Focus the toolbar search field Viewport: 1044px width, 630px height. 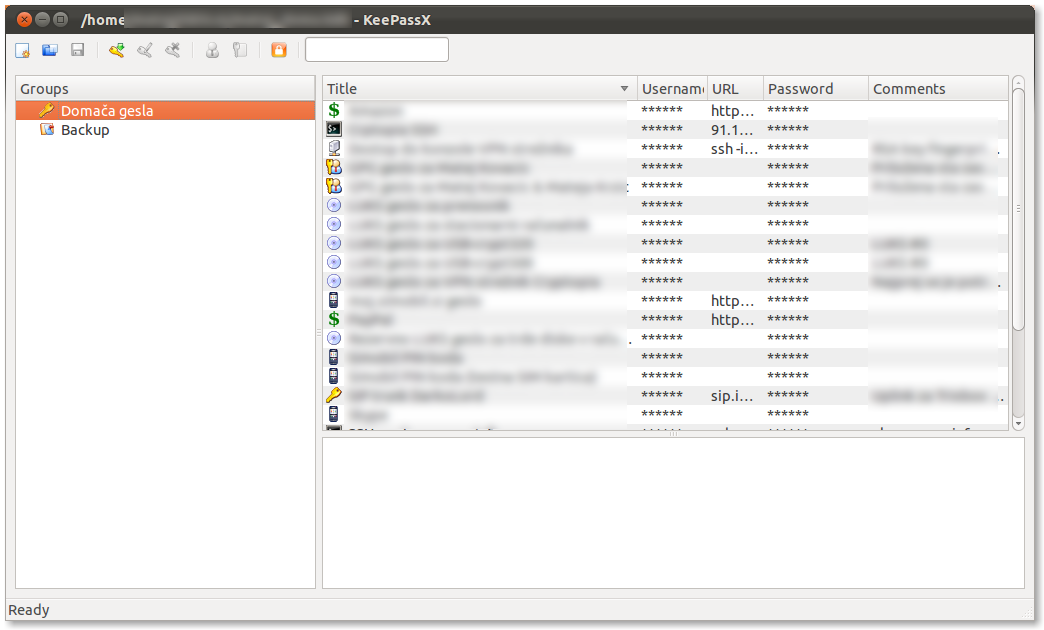coord(377,50)
